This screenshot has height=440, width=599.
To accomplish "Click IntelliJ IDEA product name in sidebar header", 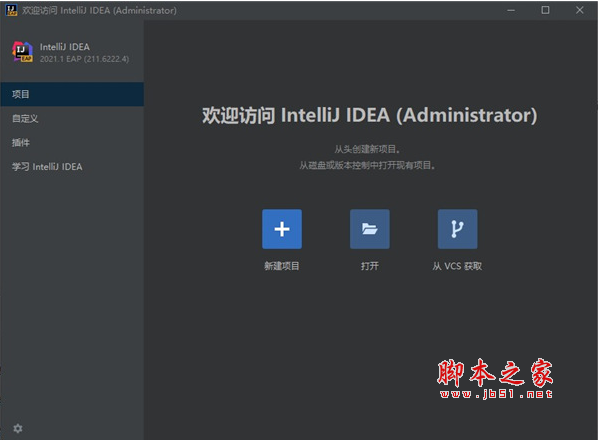I will click(65, 47).
